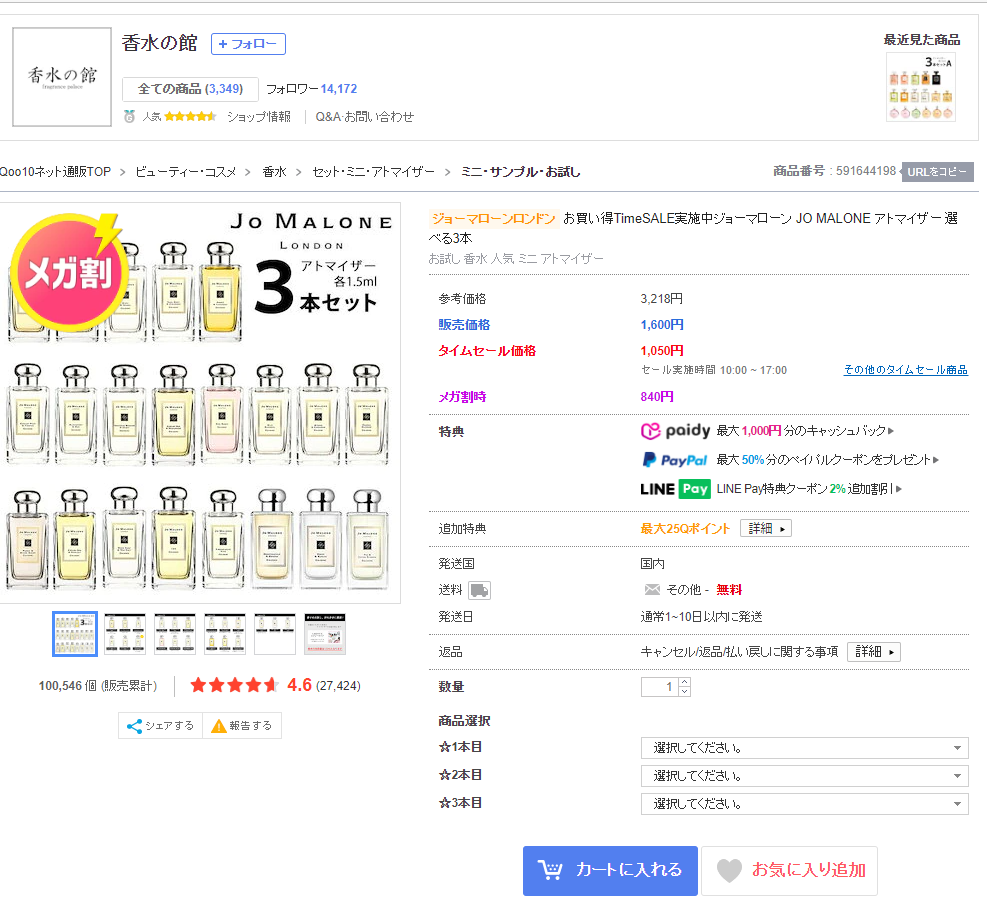The image size is (987, 911).
Task: Open セット・ミニ・アトマイザー breadcrumb
Action: 373,172
